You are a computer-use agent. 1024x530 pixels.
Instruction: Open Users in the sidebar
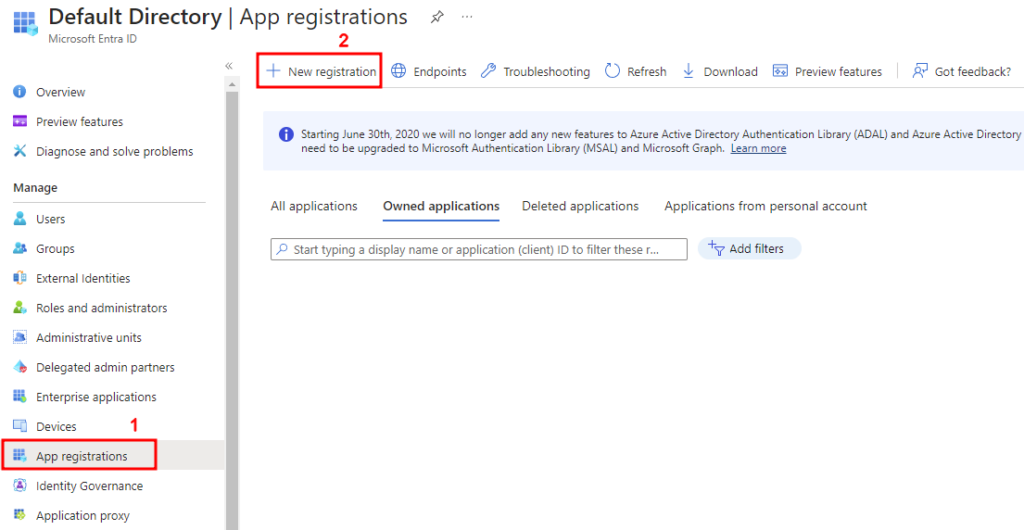click(x=50, y=219)
